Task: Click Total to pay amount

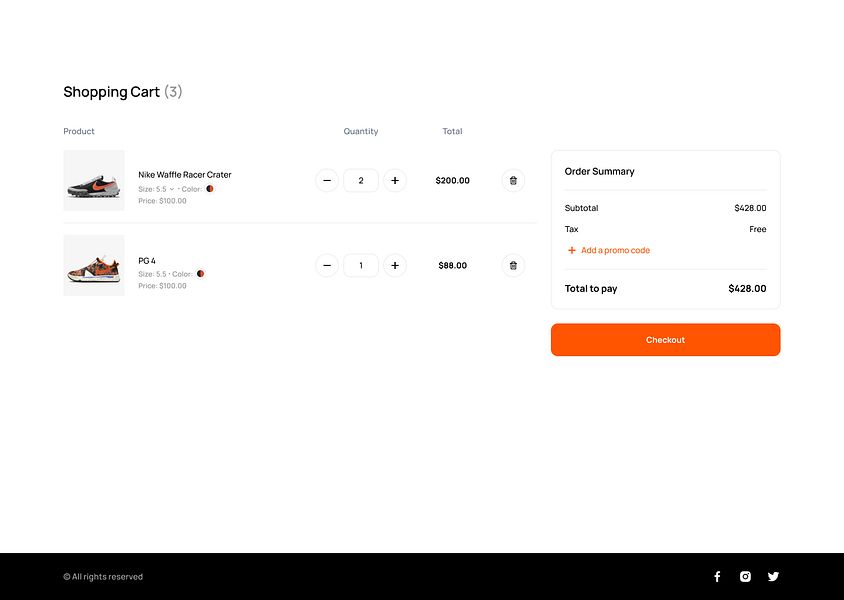Action: [x=747, y=288]
